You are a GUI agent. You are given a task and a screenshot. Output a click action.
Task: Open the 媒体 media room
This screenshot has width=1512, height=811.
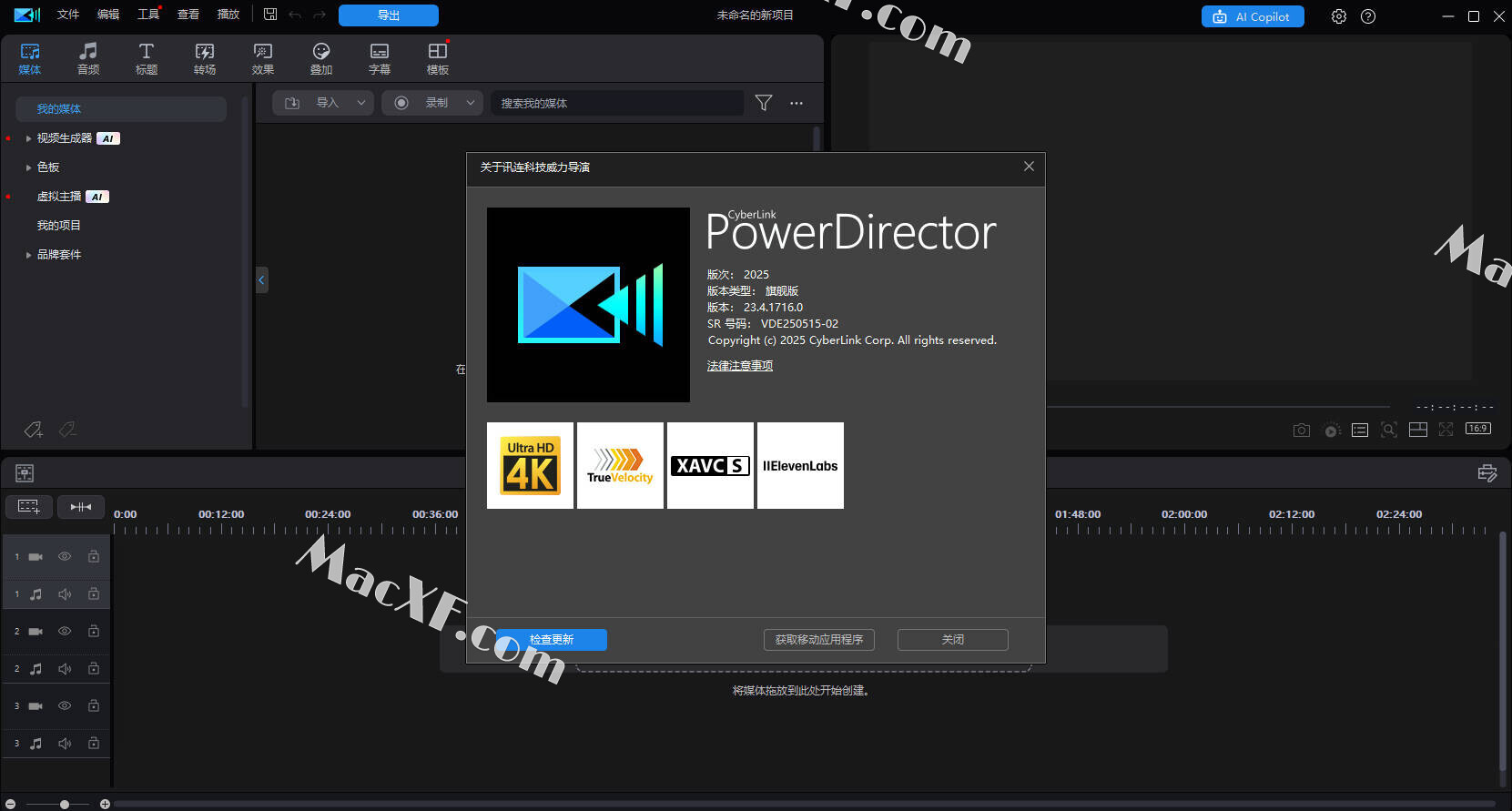point(30,58)
